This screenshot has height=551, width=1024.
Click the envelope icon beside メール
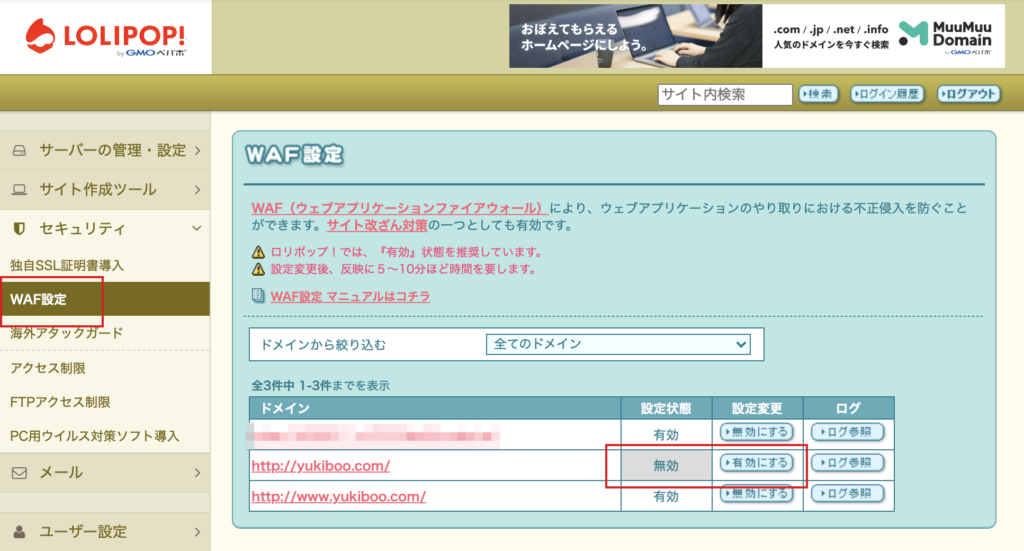(19, 472)
